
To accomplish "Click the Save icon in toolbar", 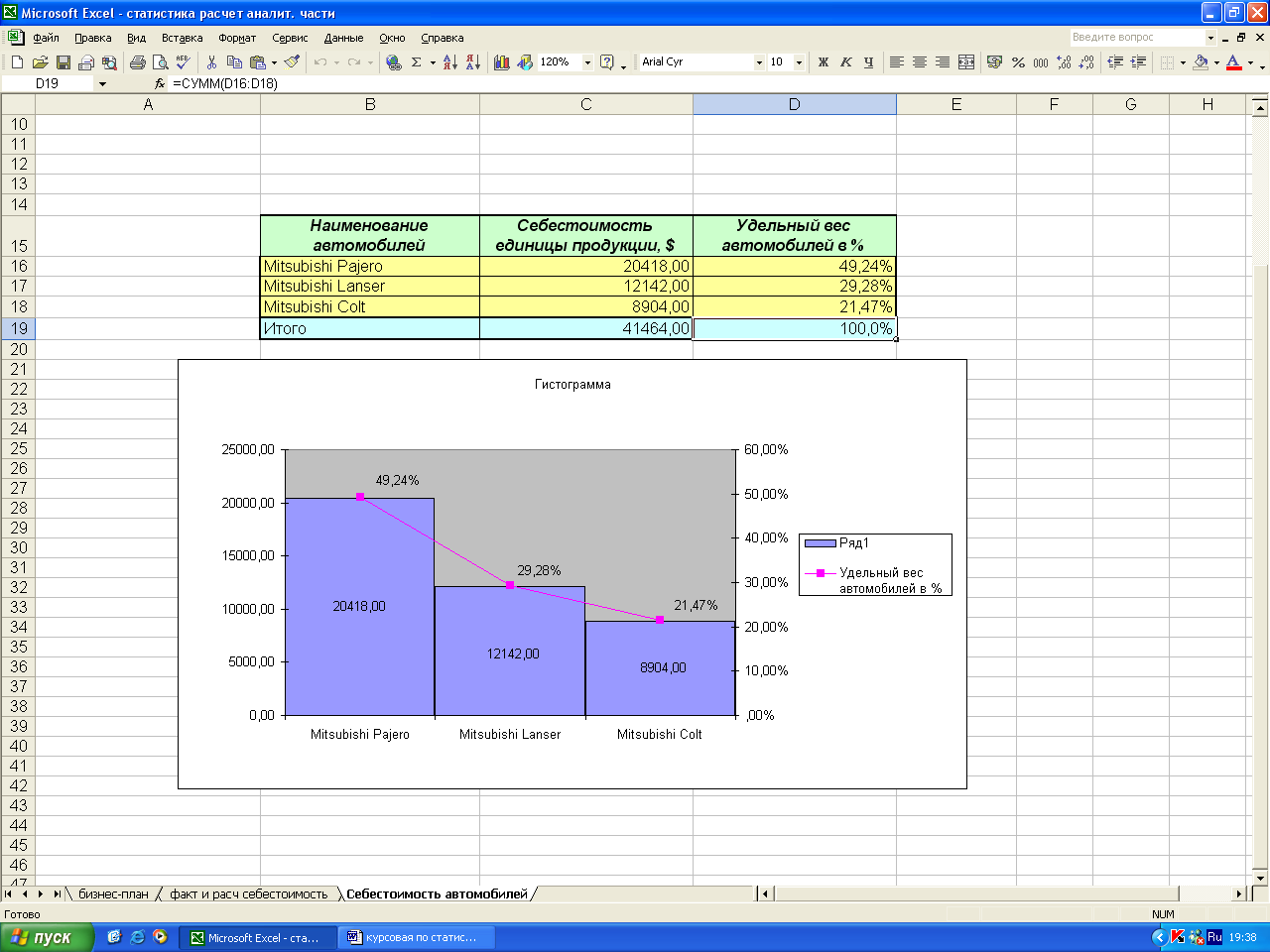I will click(63, 62).
